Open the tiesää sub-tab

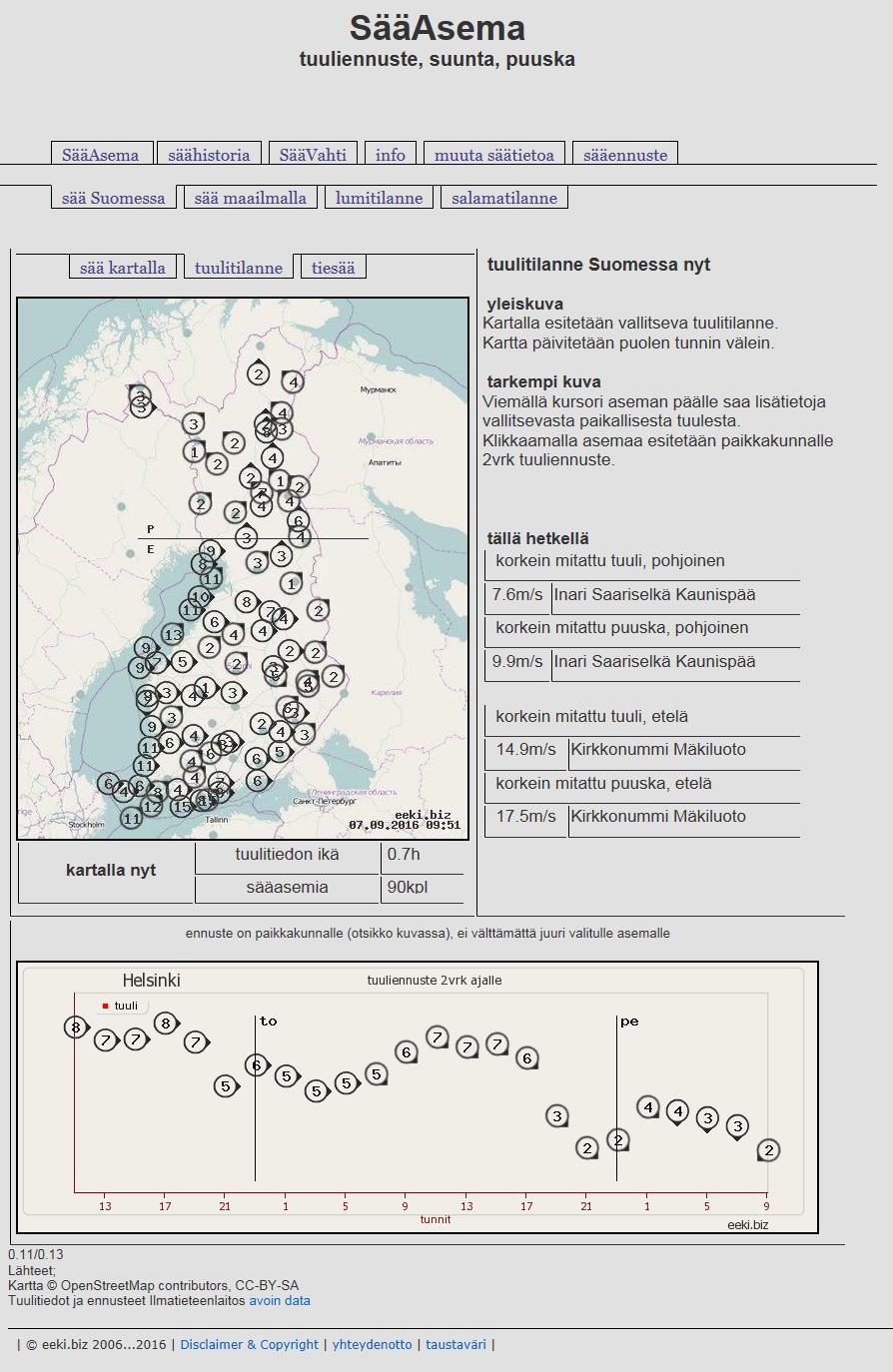334,267
